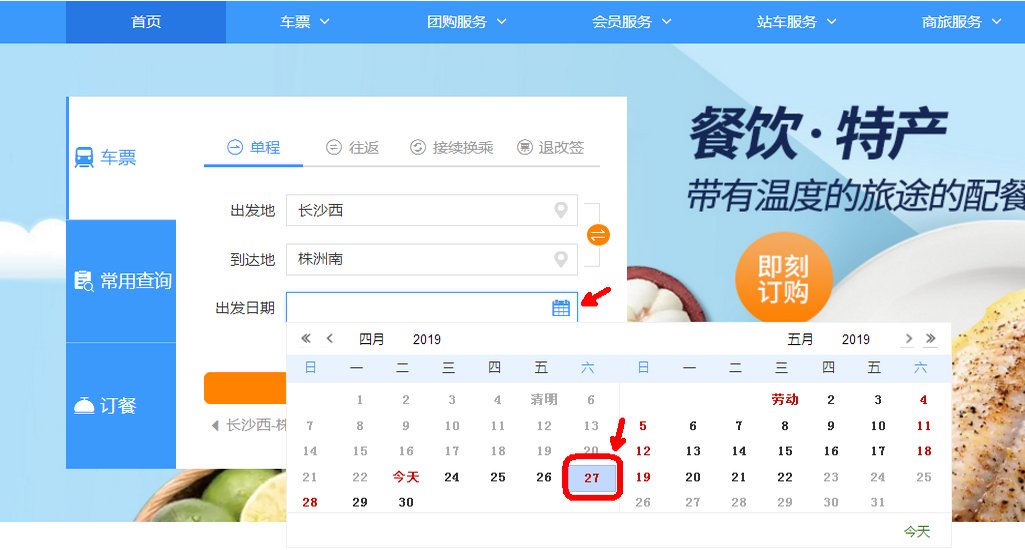1025x550 pixels.
Task: Select April 29 in calendar
Action: pos(360,502)
